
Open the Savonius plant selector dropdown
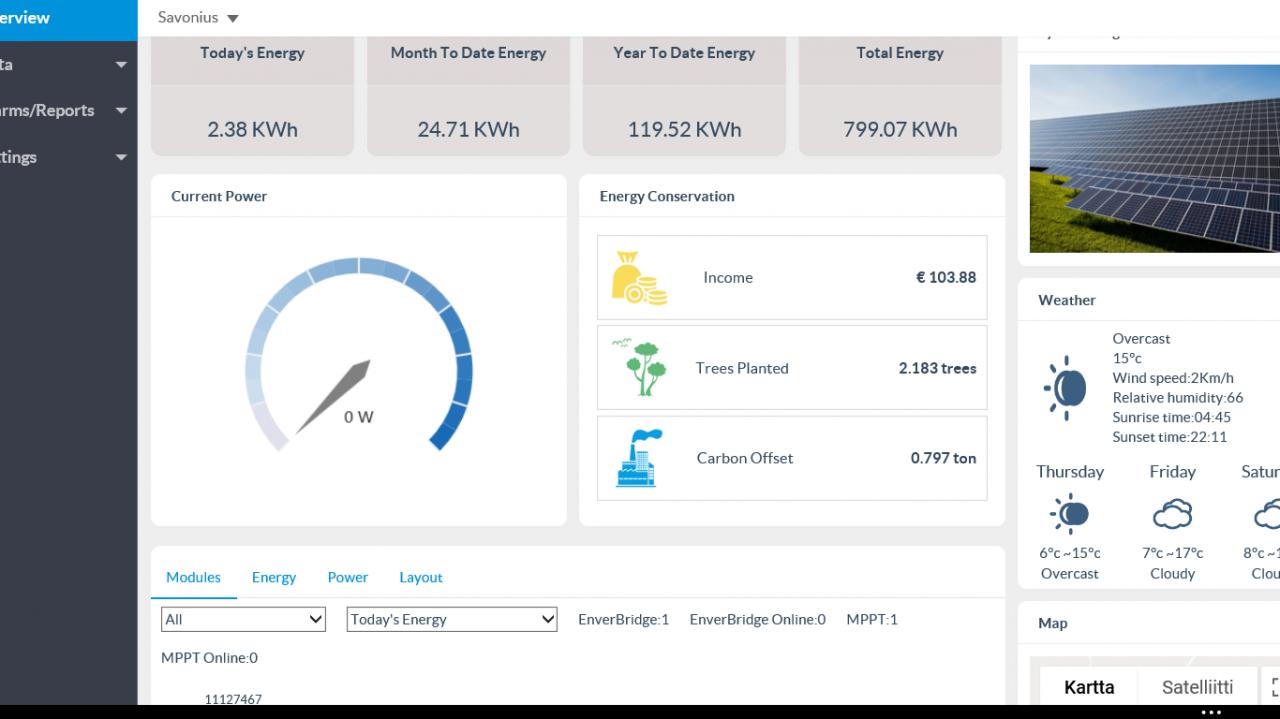(198, 17)
